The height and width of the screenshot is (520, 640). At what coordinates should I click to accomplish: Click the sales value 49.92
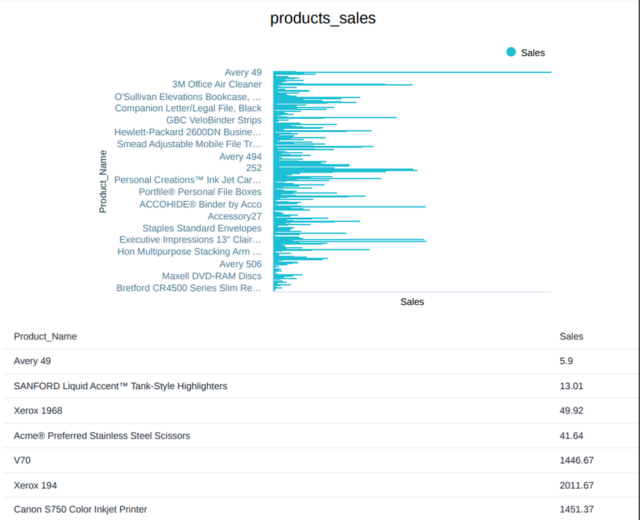571,411
